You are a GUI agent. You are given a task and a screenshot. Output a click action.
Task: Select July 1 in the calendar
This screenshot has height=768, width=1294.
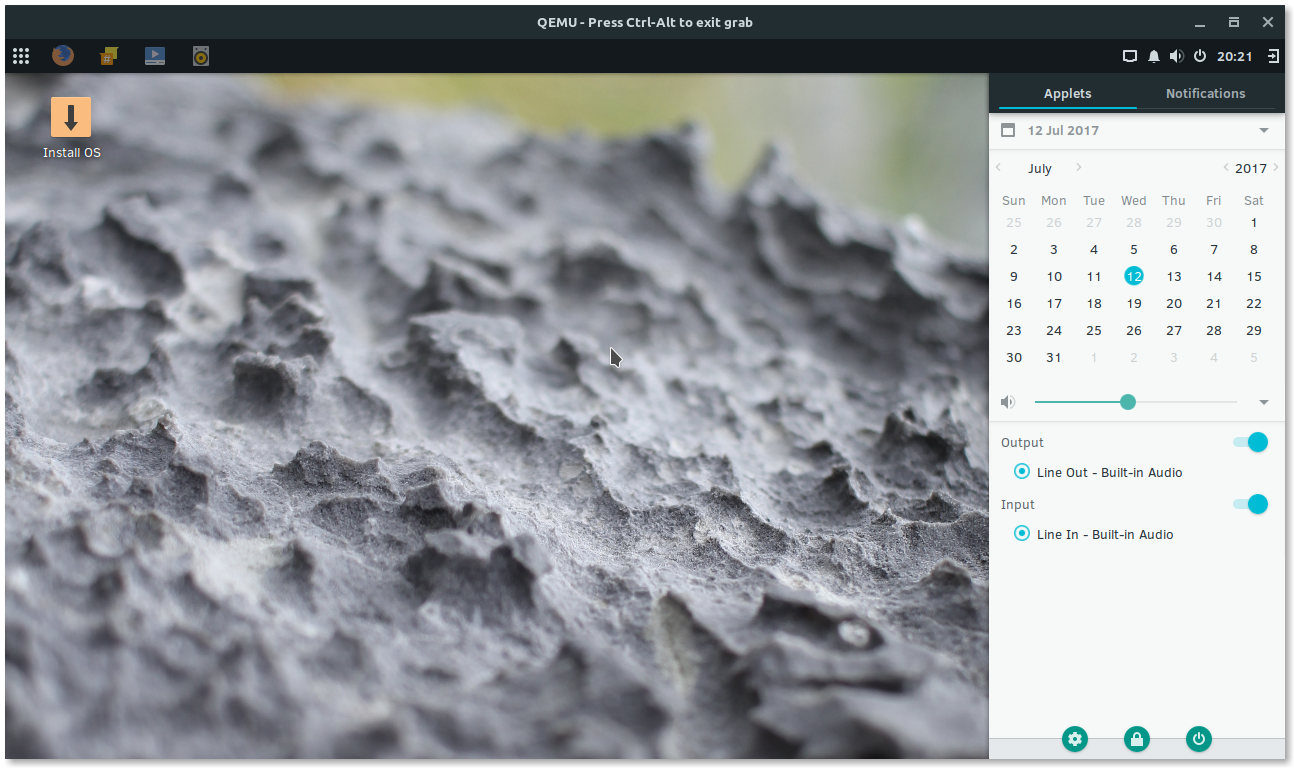(x=1254, y=223)
